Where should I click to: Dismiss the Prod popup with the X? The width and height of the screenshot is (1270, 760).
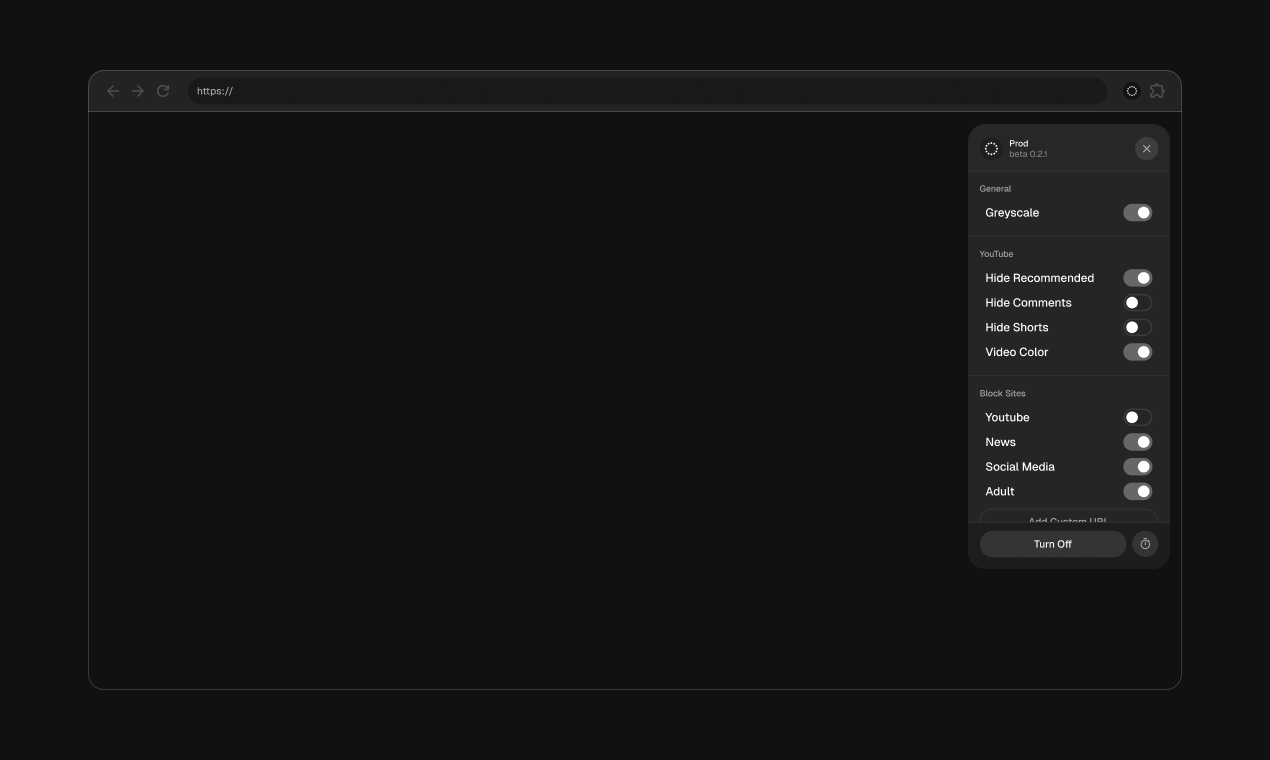coord(1146,148)
